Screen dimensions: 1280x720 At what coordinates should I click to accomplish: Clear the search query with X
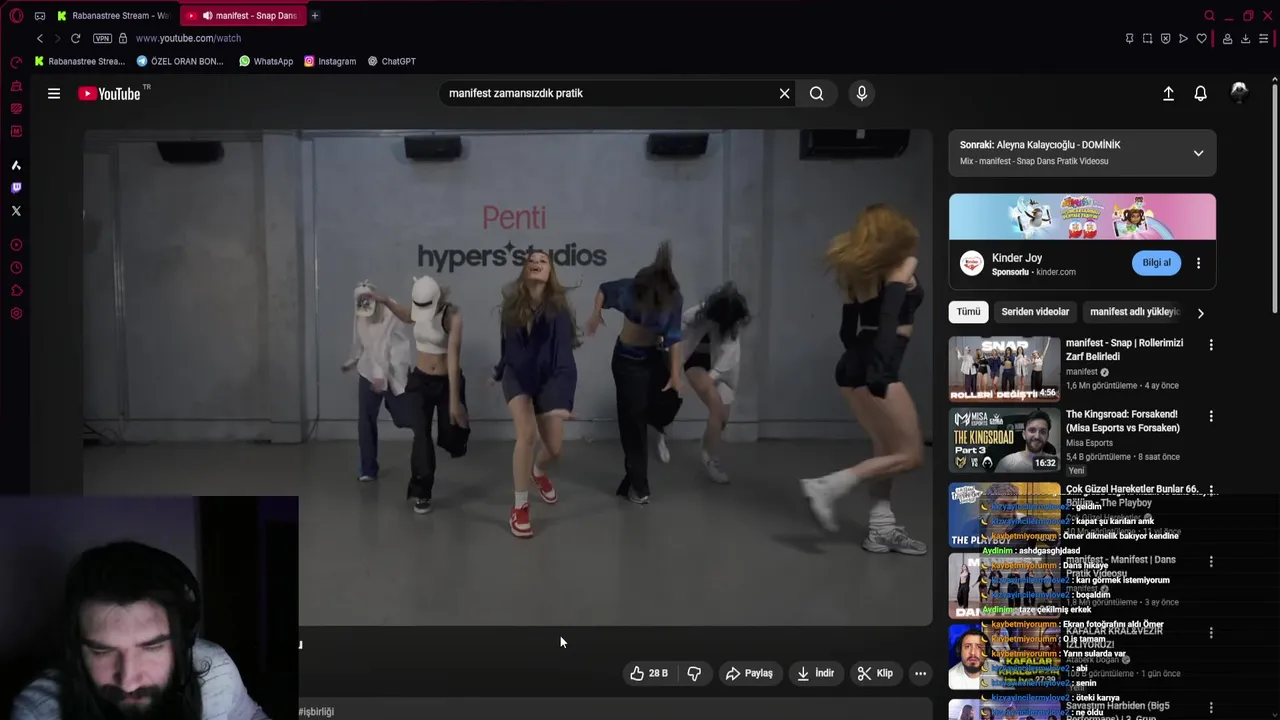[785, 93]
